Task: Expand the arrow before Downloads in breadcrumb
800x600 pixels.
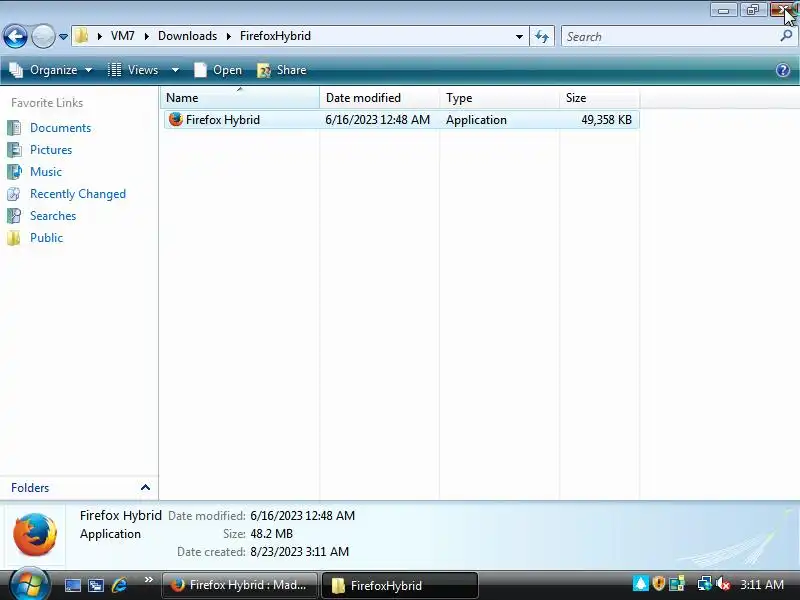Action: [x=147, y=36]
